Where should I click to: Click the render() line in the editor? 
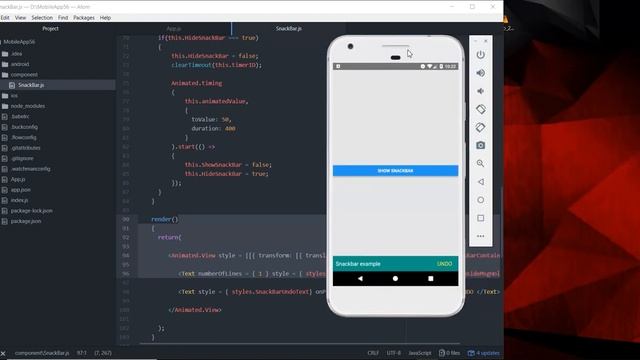tap(164, 219)
